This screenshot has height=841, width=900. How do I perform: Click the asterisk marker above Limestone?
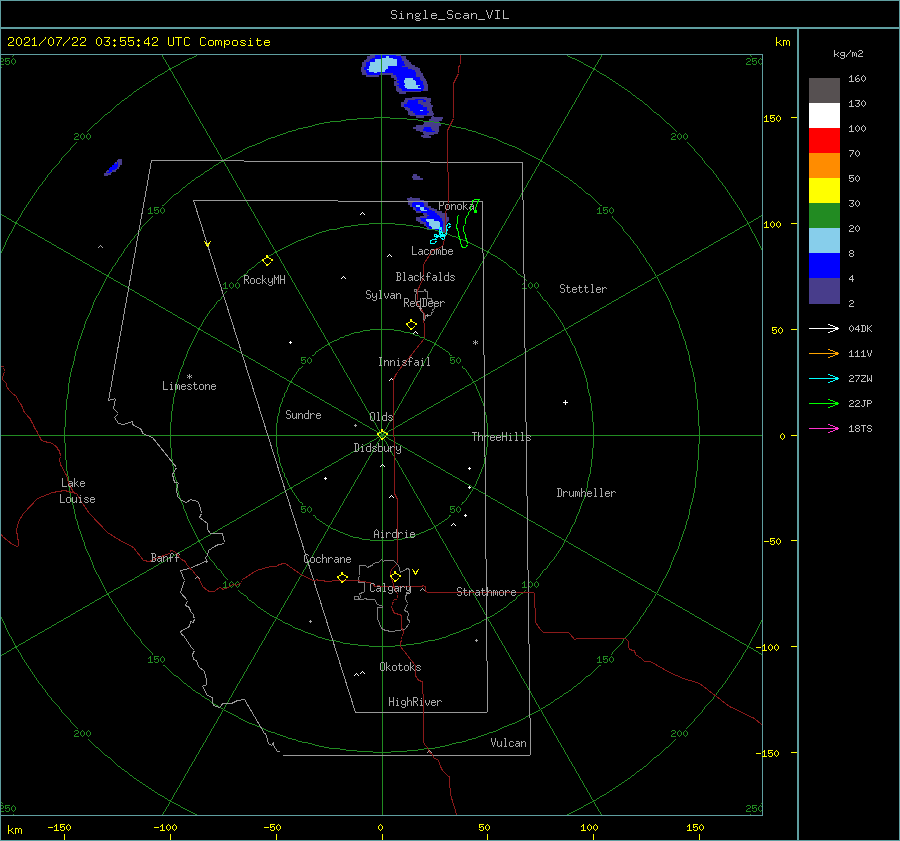tap(189, 377)
